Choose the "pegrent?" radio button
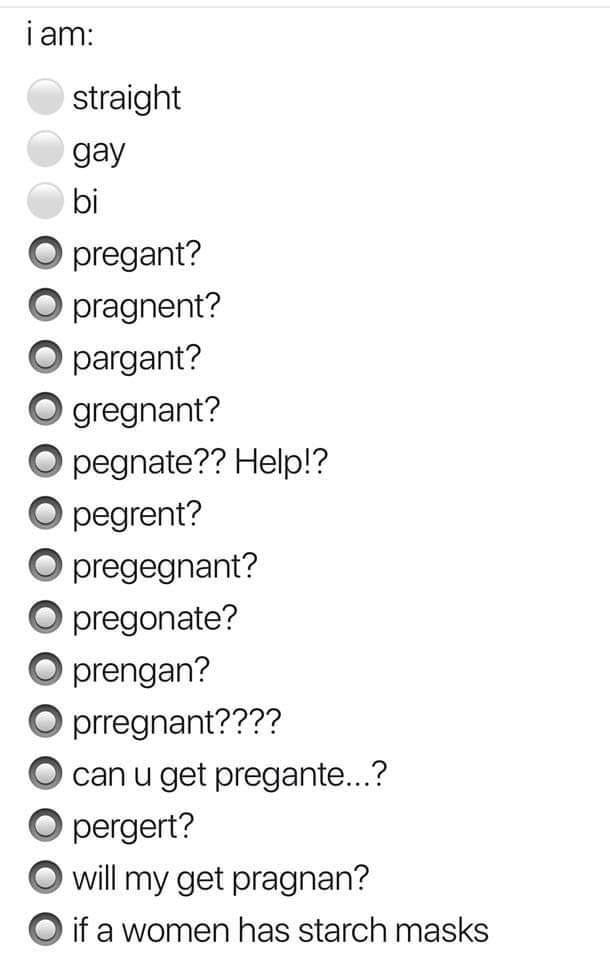 (x=46, y=514)
